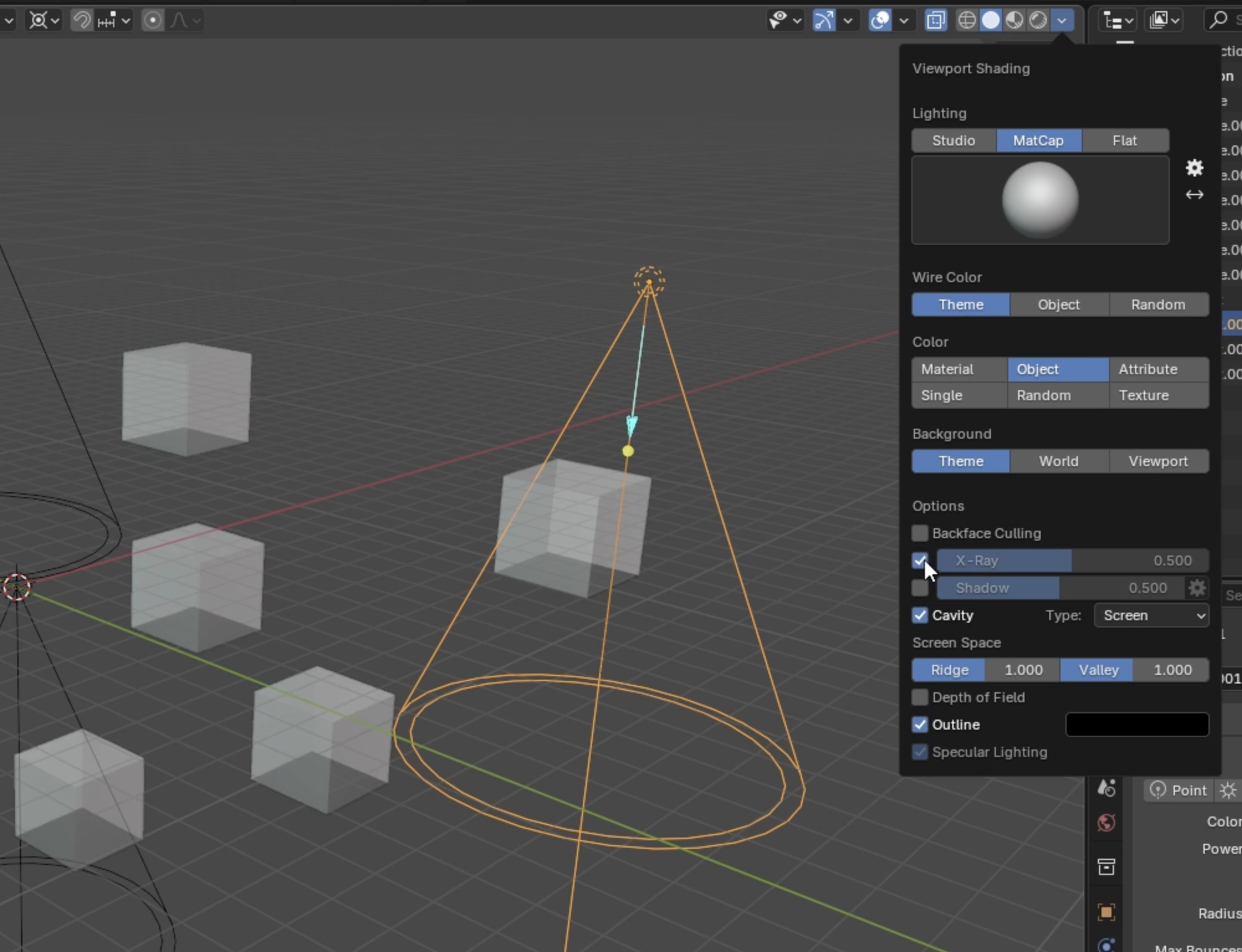
Task: Enable Backface Culling checkbox
Action: [x=920, y=533]
